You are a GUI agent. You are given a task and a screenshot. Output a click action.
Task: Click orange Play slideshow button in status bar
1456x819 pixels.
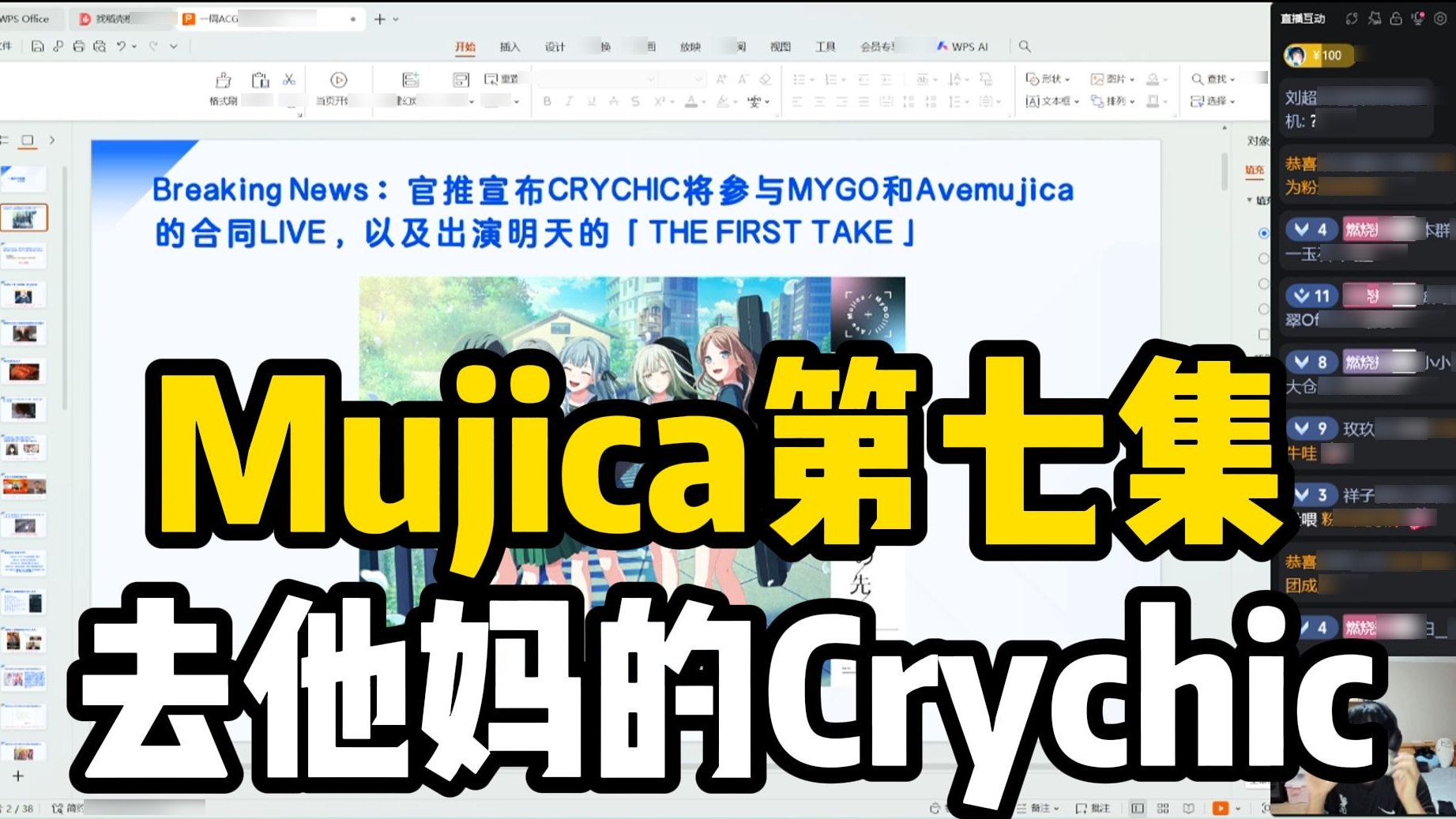1221,808
